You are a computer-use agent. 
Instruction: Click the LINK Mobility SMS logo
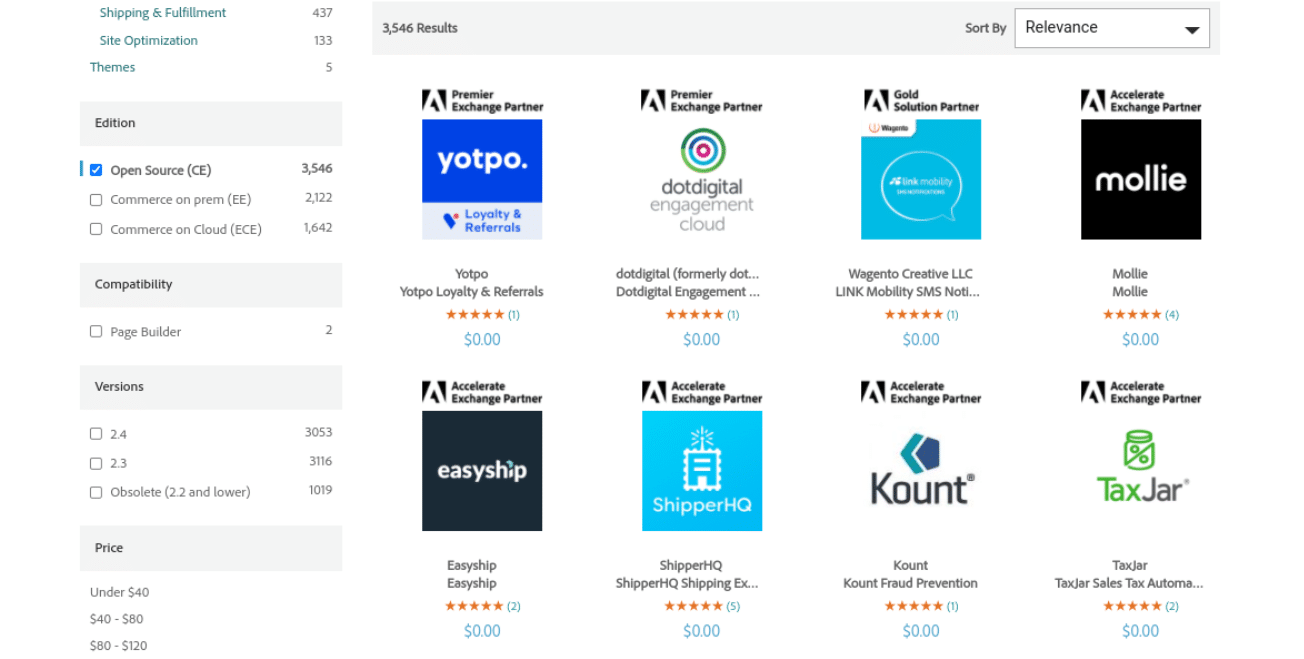coord(920,179)
